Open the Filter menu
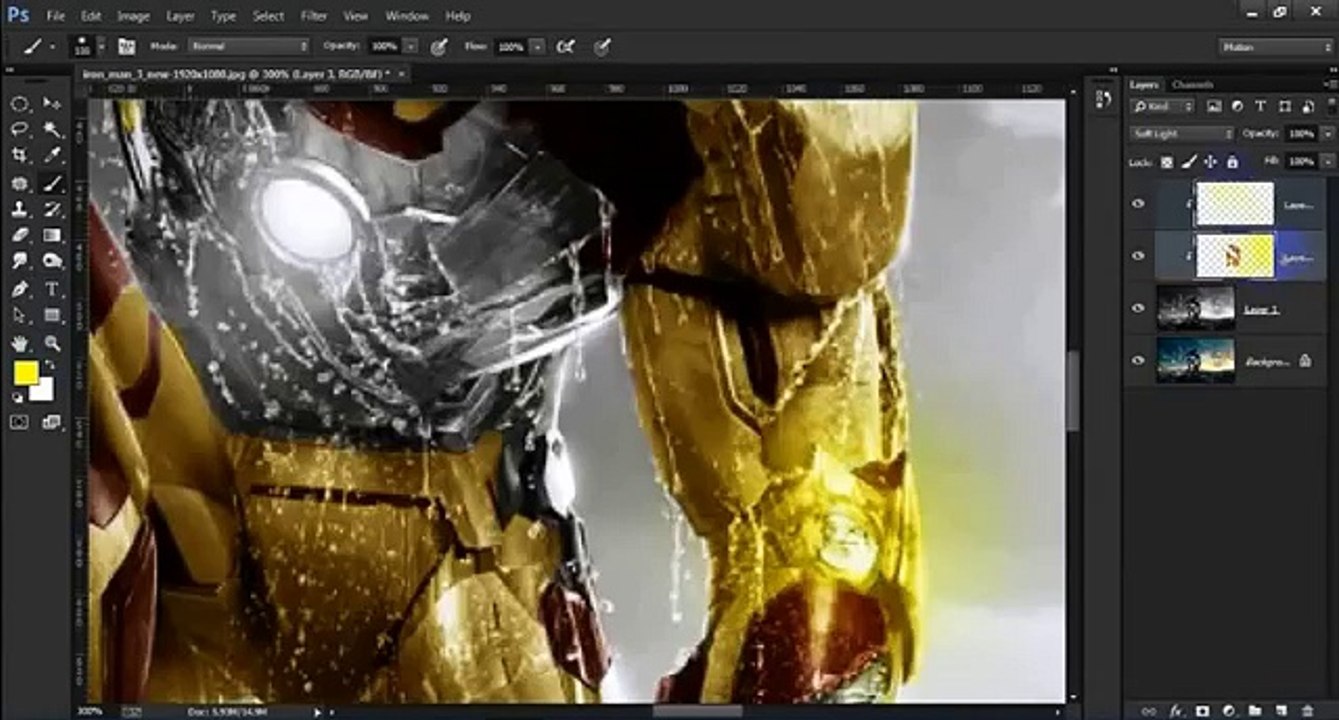 click(314, 16)
